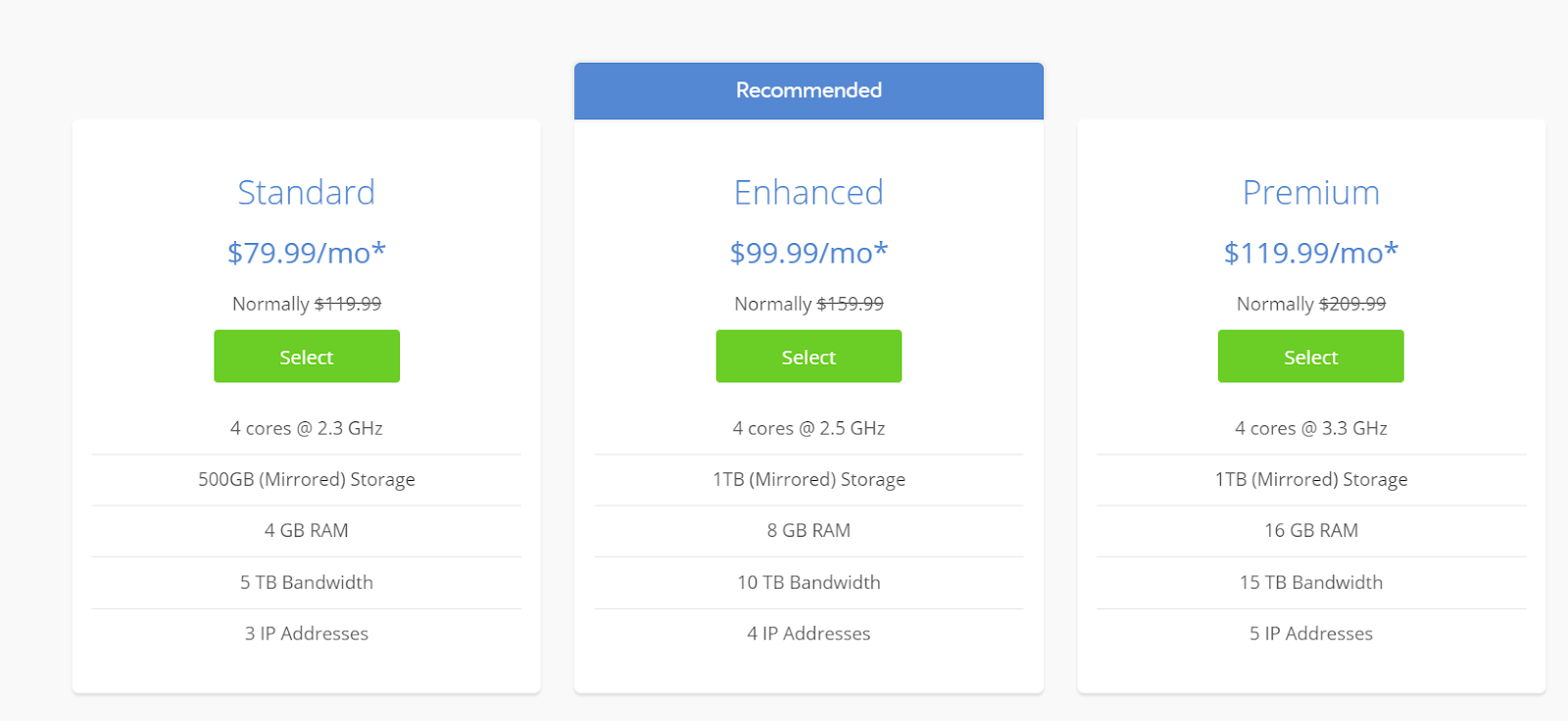
Task: Click the 4 cores @ 2.5 GHz row
Action: click(x=808, y=428)
